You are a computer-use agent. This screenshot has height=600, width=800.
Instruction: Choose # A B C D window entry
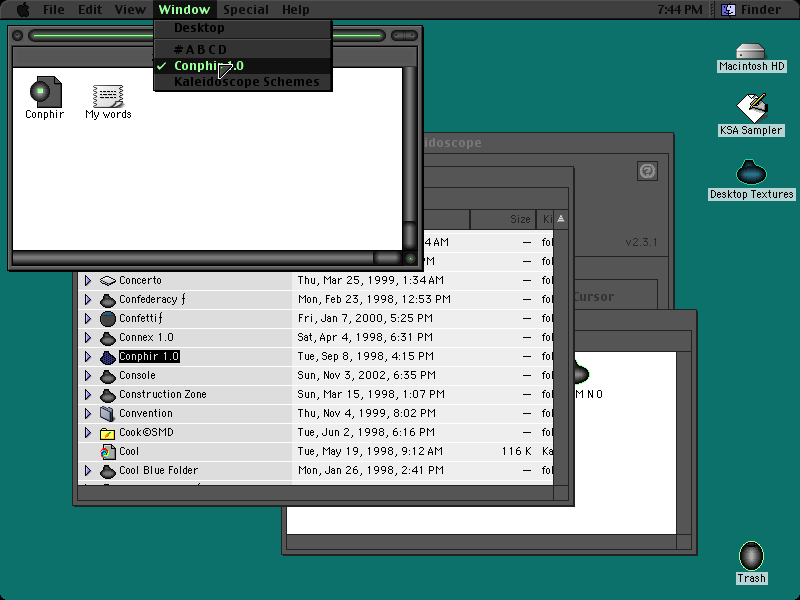point(243,49)
